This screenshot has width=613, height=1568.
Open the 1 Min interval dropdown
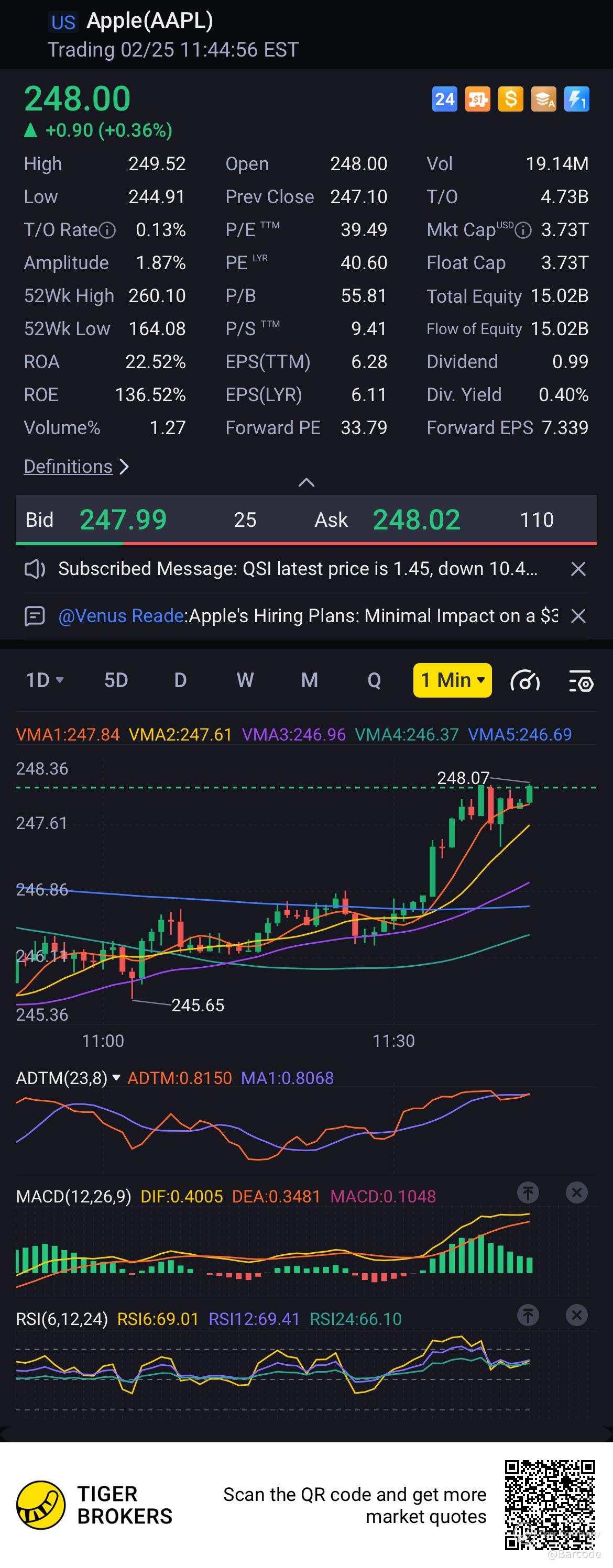pyautogui.click(x=452, y=680)
